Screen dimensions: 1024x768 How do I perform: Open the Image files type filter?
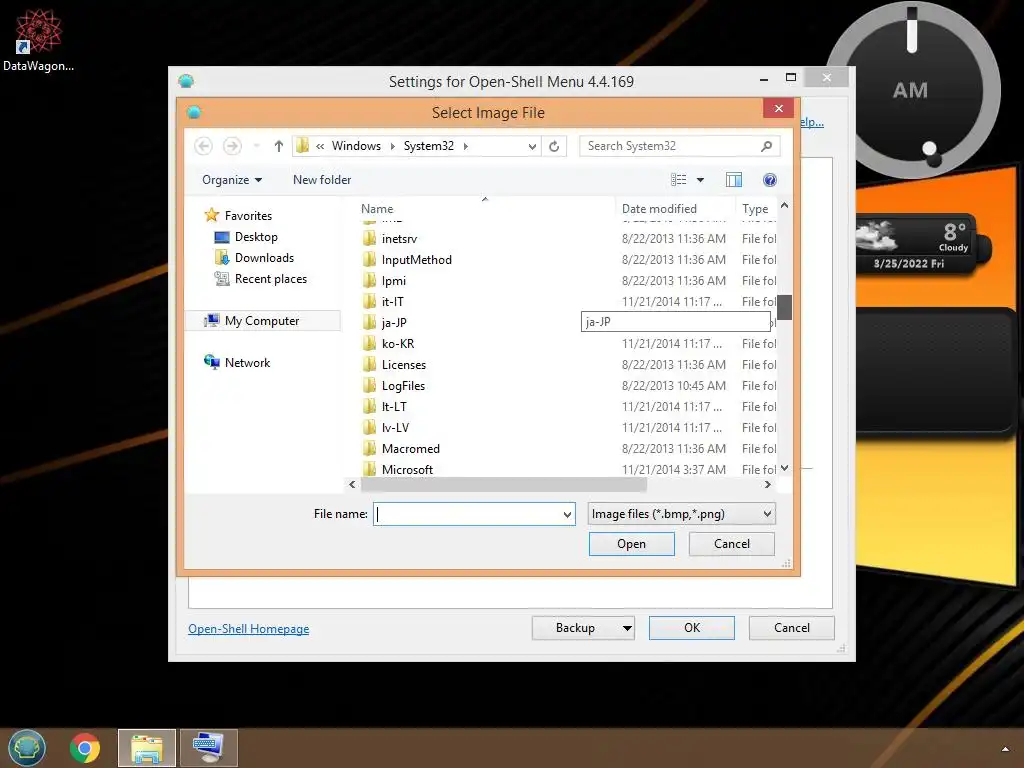pos(681,514)
